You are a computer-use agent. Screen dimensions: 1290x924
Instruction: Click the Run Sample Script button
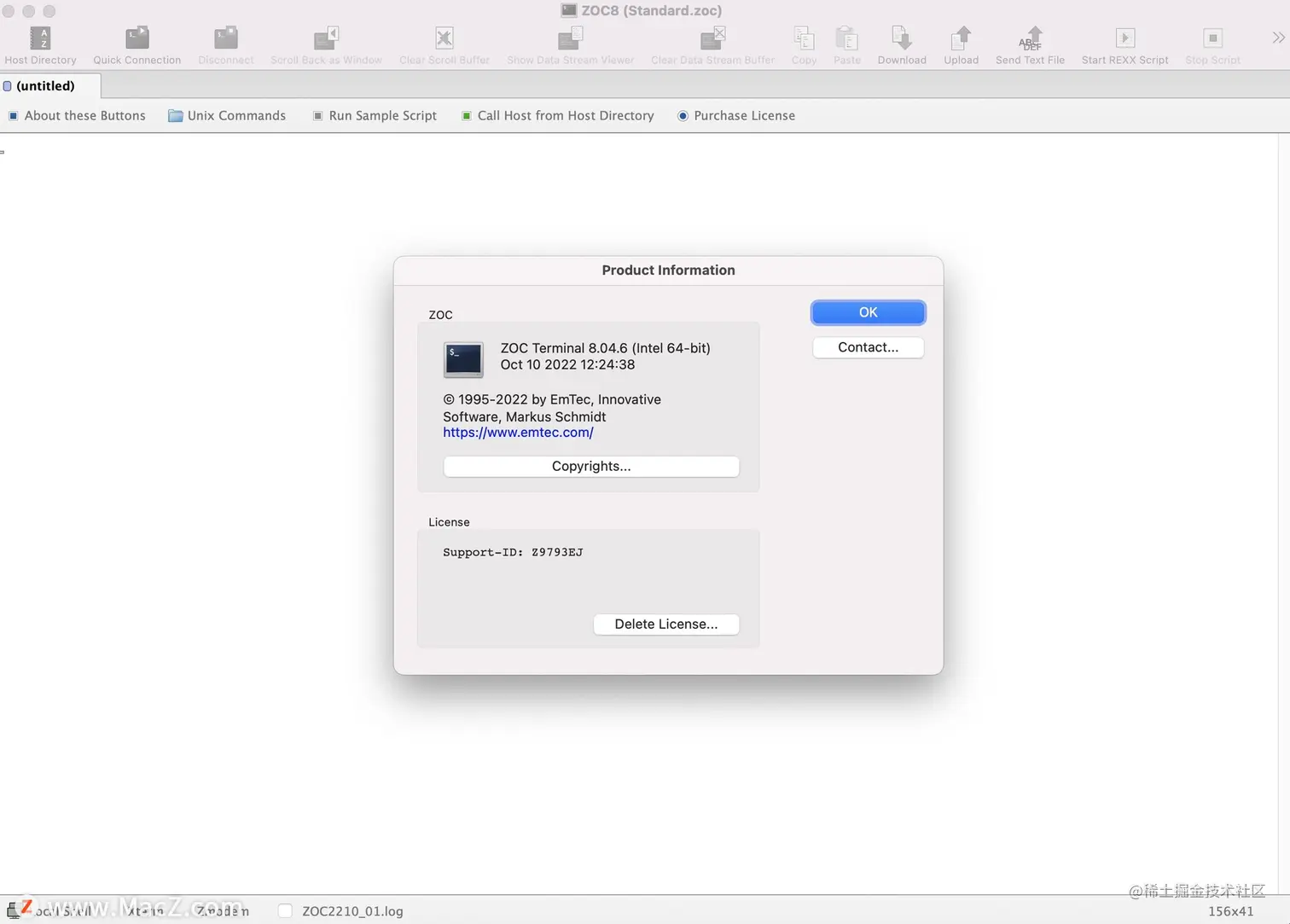[x=375, y=115]
